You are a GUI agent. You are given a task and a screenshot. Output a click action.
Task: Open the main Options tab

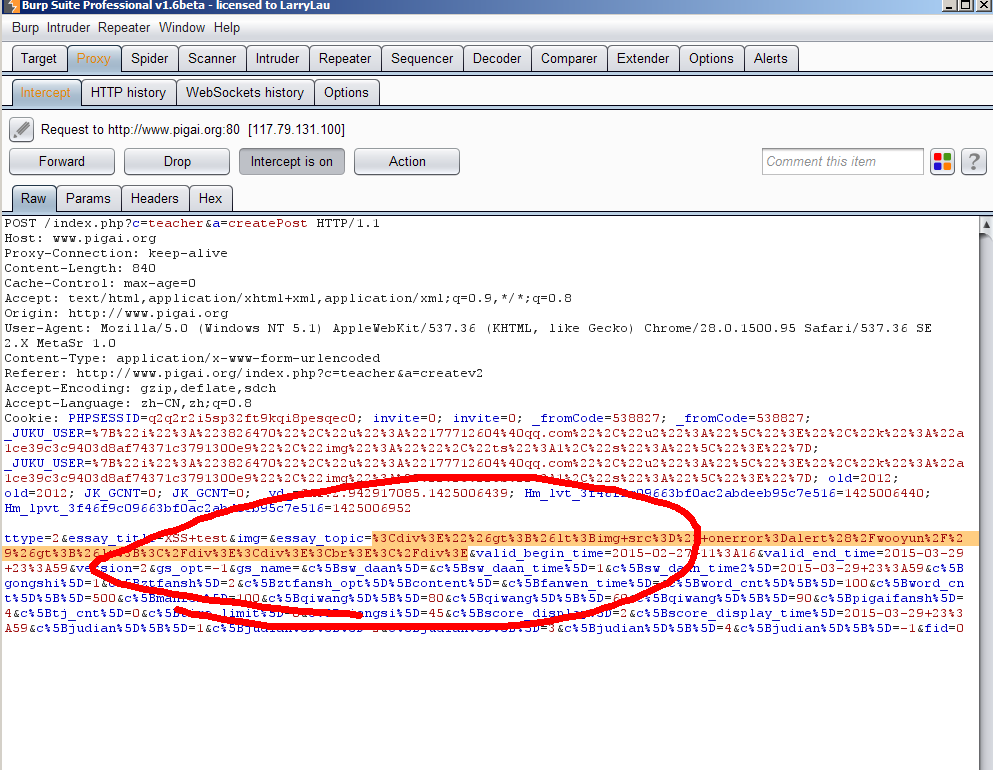pos(711,58)
